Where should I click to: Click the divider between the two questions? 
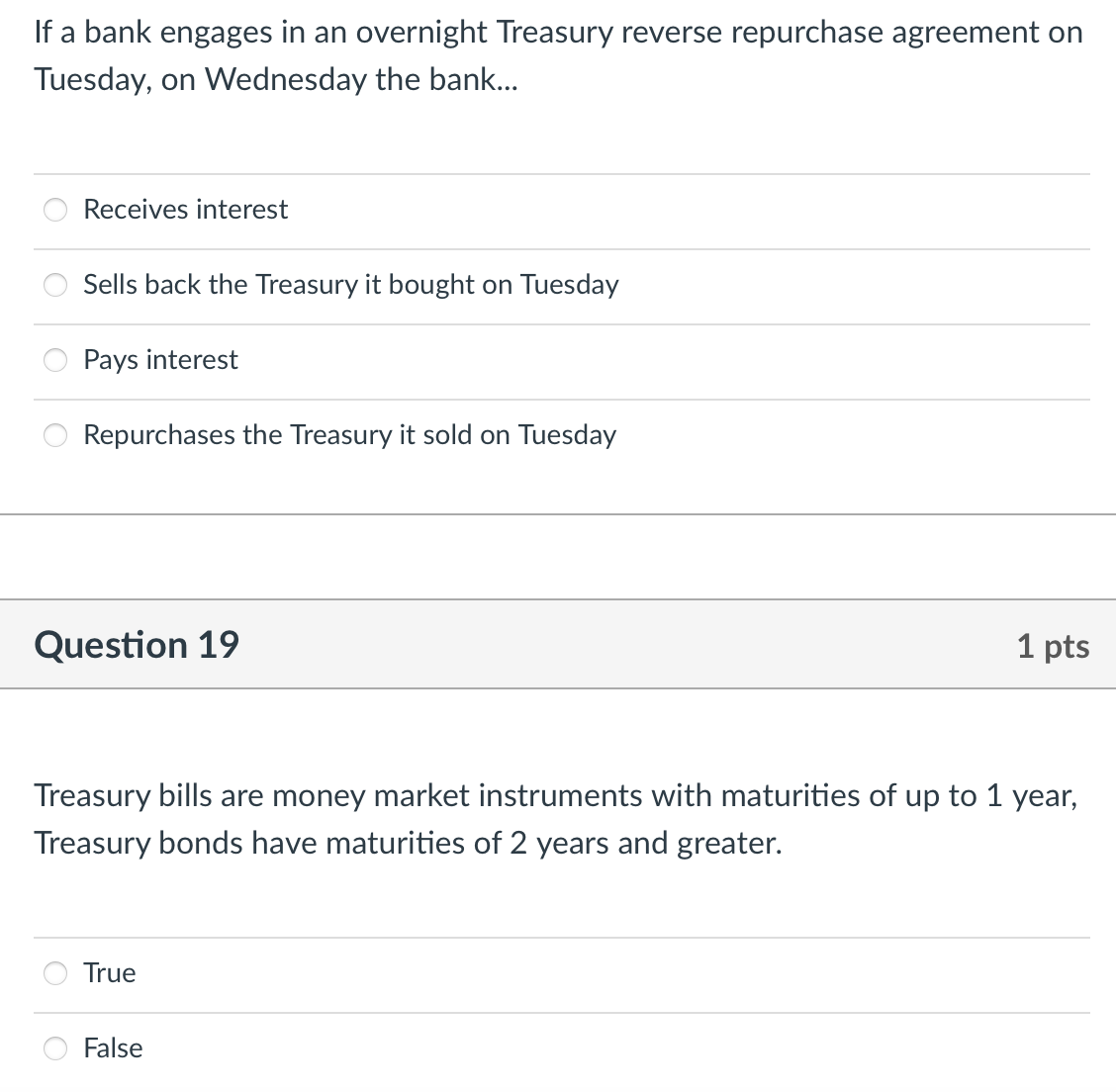[x=558, y=555]
